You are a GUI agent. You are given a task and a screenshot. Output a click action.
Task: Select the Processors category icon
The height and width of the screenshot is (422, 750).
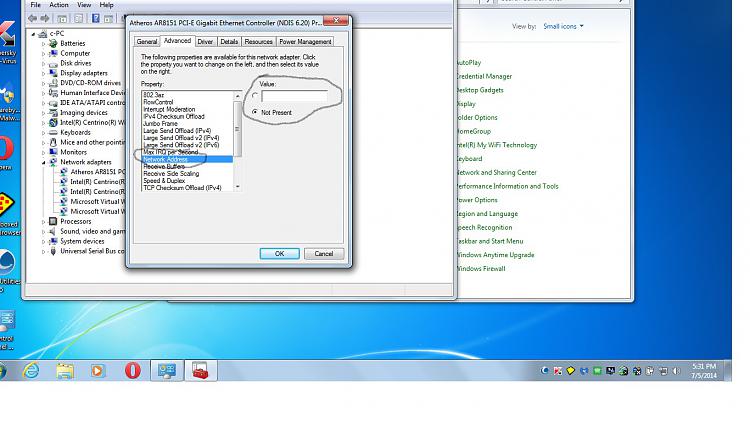point(53,221)
